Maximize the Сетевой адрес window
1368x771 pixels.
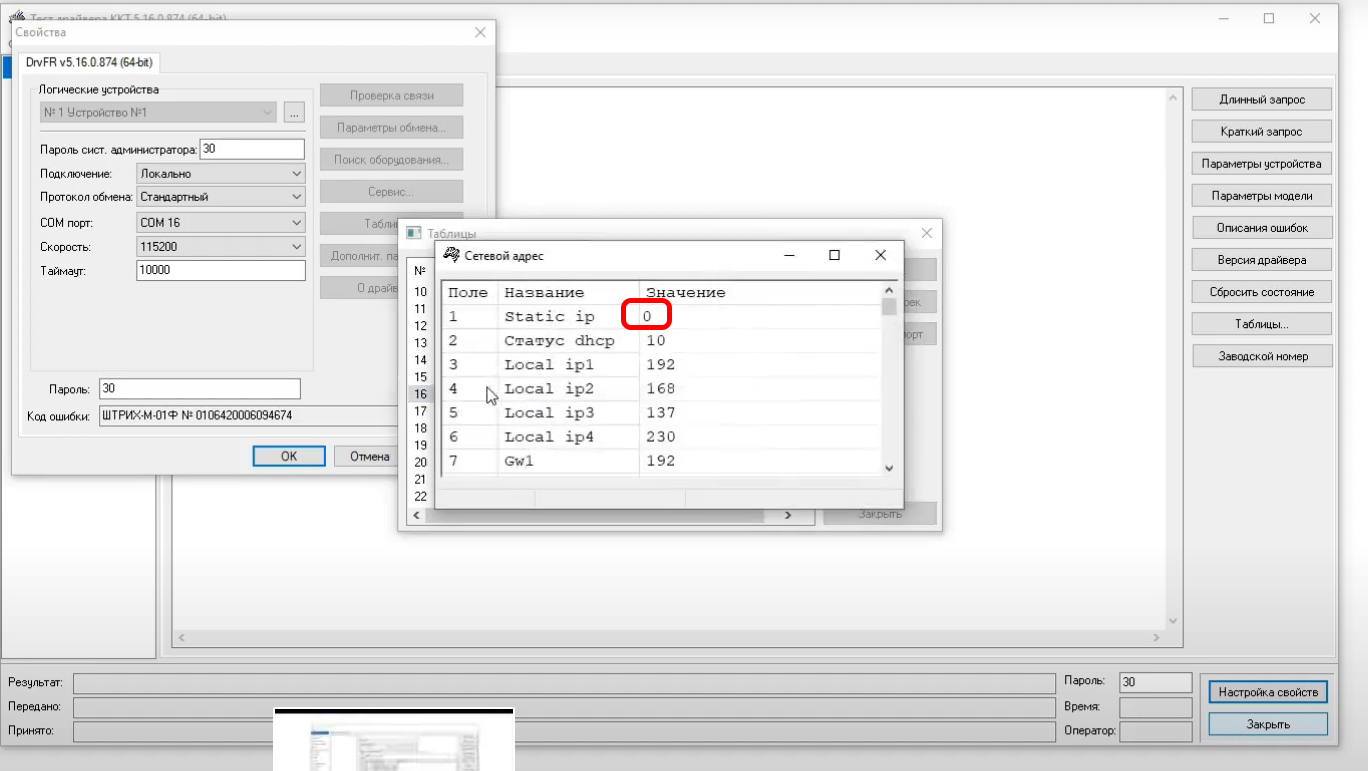[x=834, y=256]
